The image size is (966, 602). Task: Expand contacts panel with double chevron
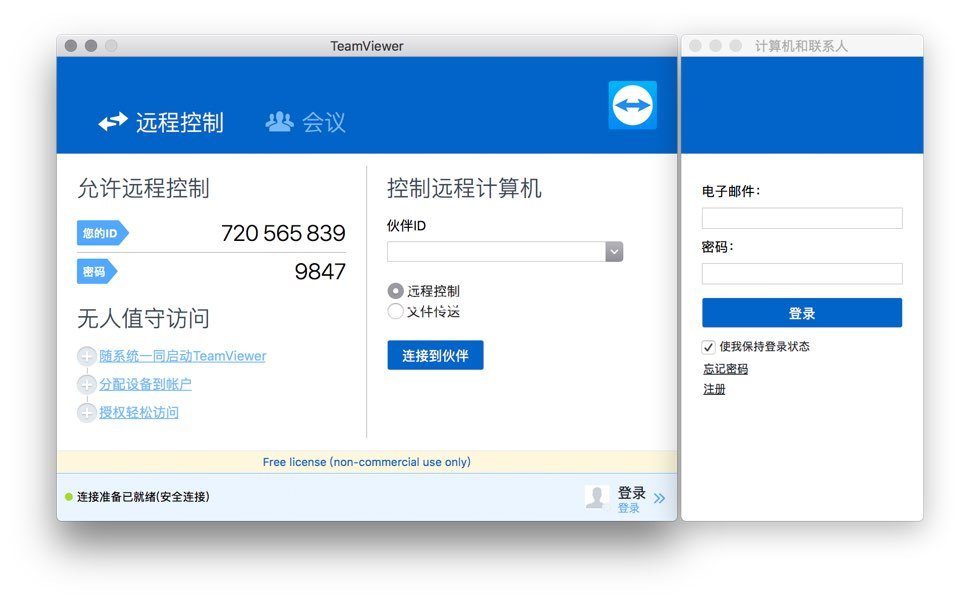coord(659,498)
